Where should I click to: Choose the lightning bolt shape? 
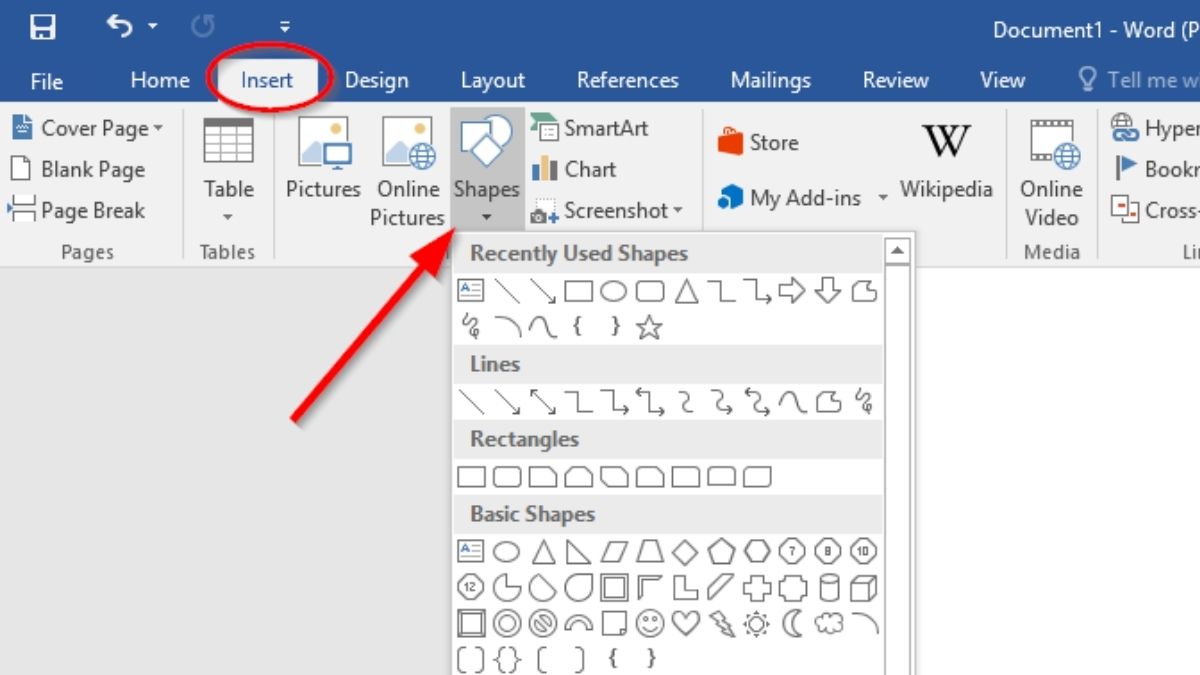(721, 624)
